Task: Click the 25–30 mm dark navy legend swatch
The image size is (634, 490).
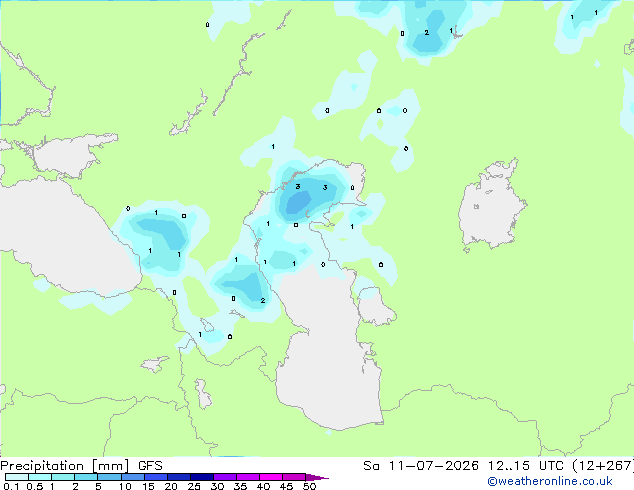Action: (x=201, y=477)
